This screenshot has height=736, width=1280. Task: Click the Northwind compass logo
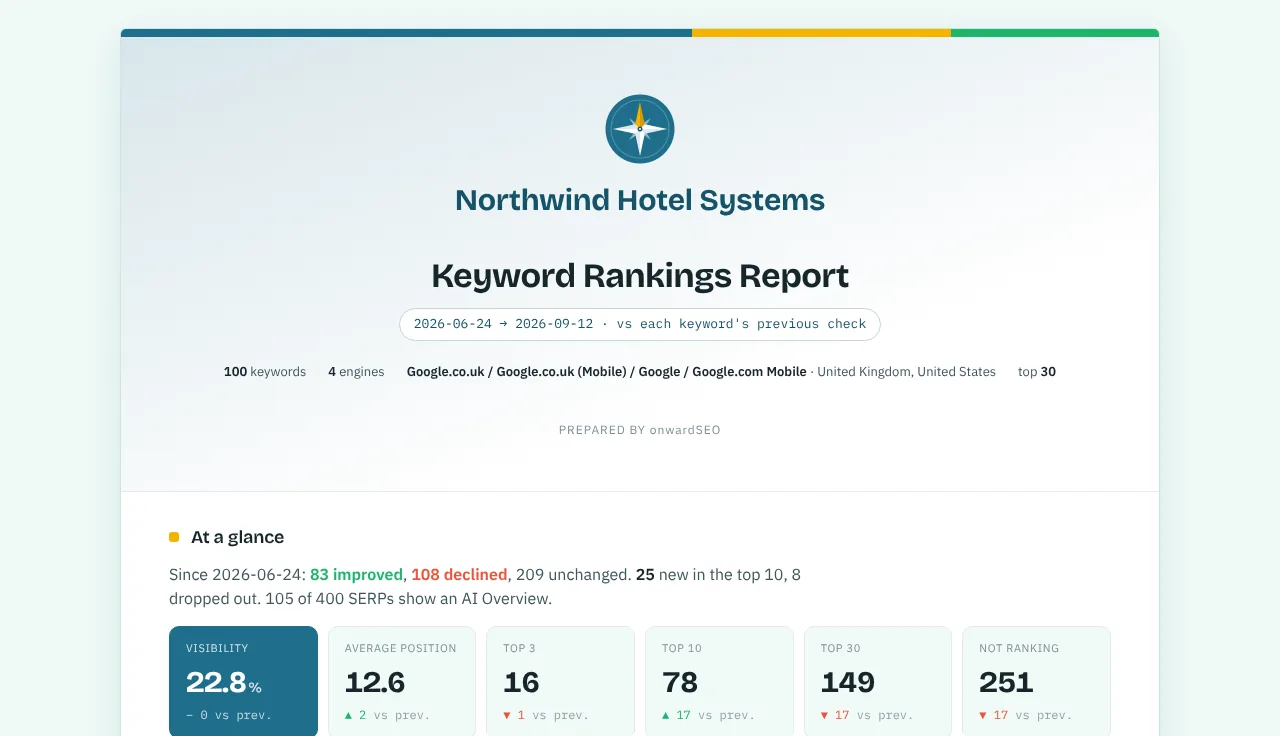coord(640,129)
